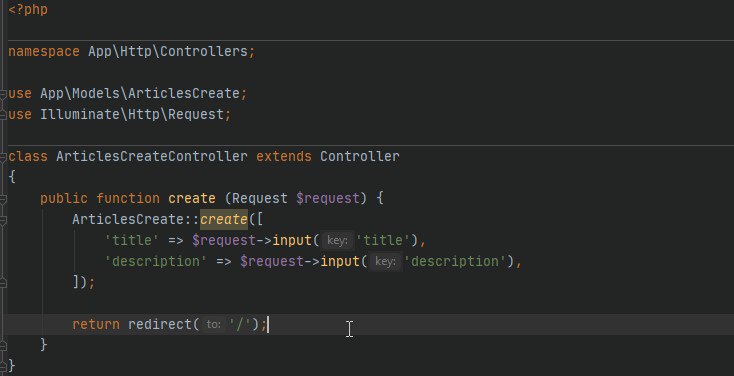
Task: Click the 'key:' hint before 'description' argument
Action: 385,262
